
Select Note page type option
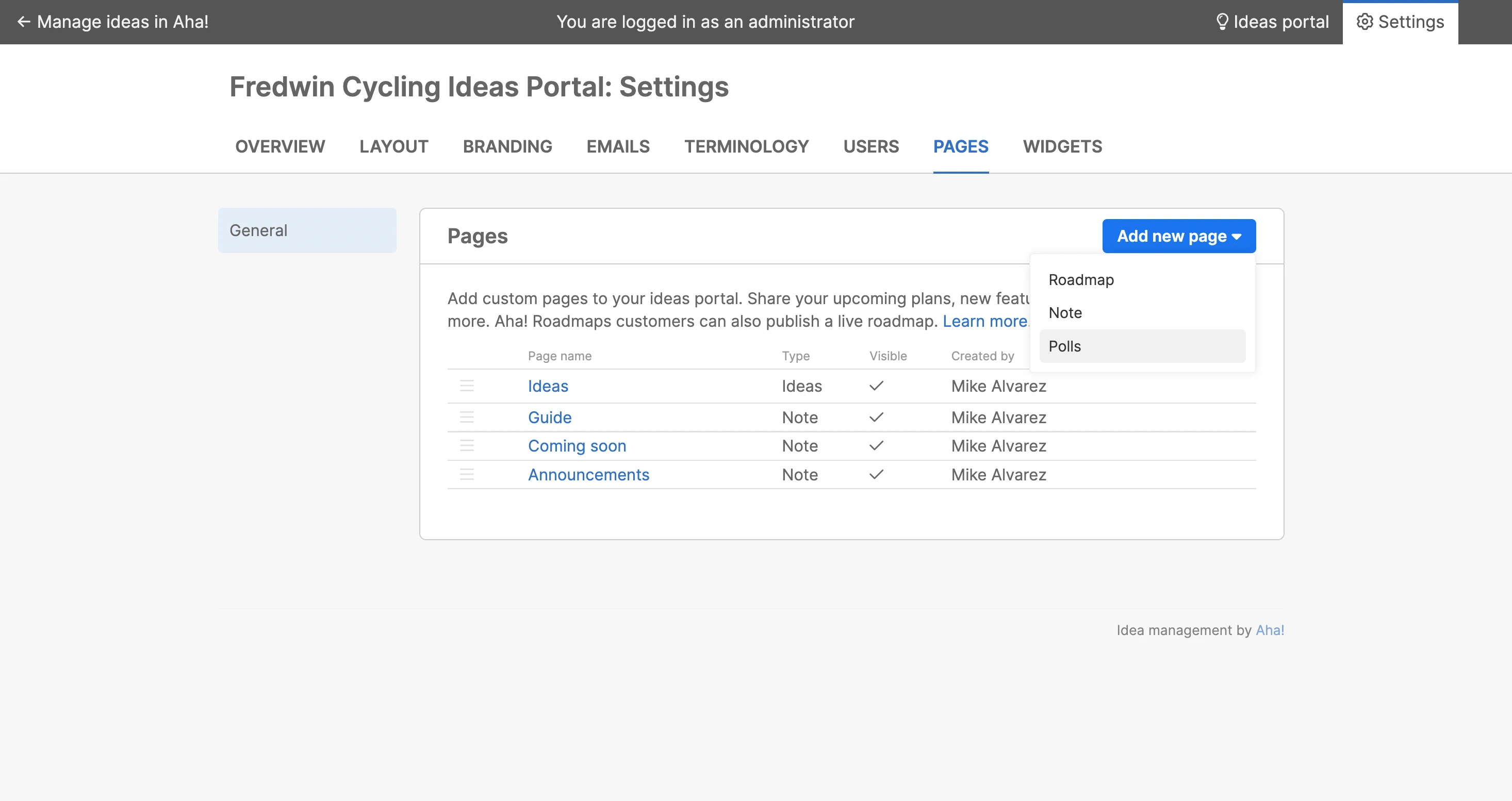pyautogui.click(x=1065, y=313)
